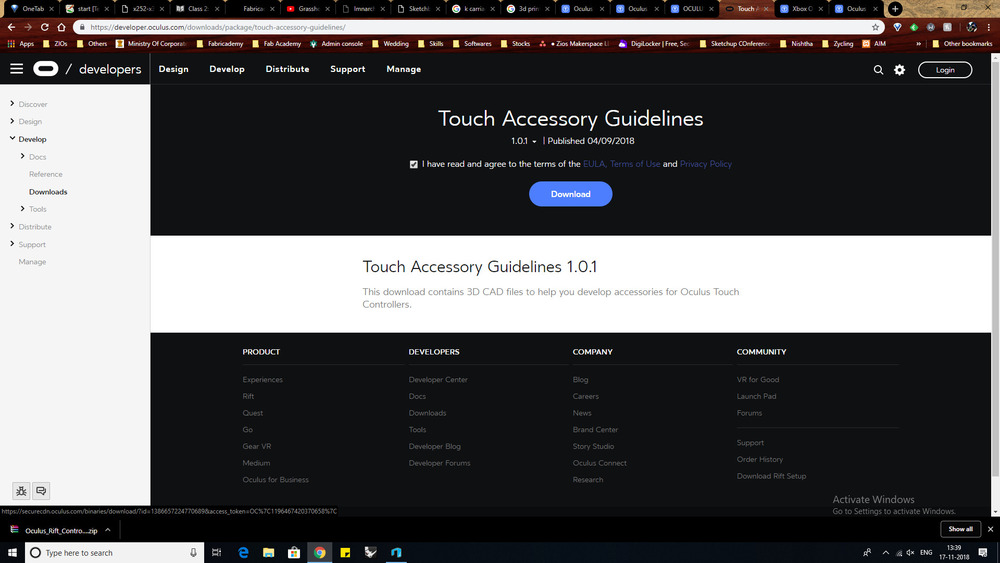Select Reference in the sidebar

pos(46,174)
